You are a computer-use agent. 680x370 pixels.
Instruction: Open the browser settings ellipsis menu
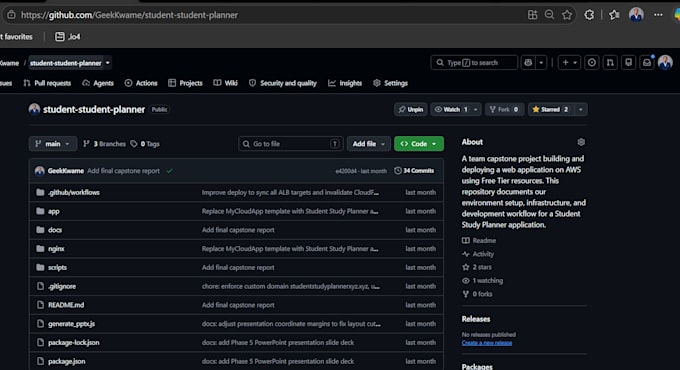tap(658, 15)
